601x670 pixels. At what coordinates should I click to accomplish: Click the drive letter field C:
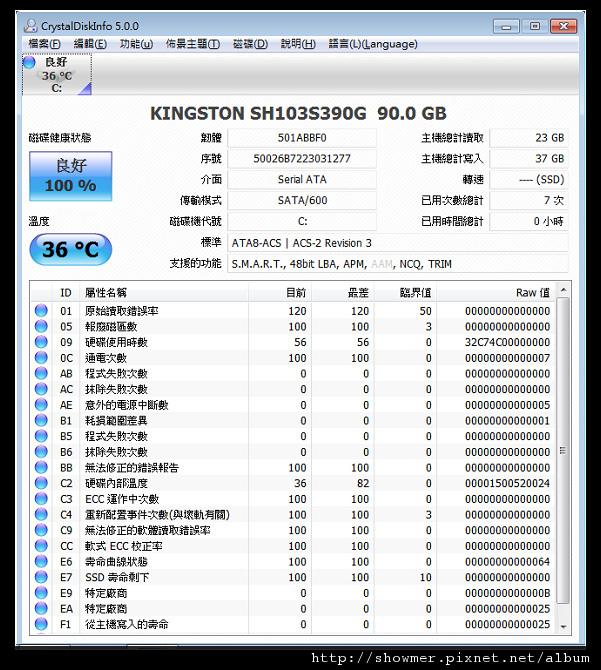pyautogui.click(x=302, y=221)
